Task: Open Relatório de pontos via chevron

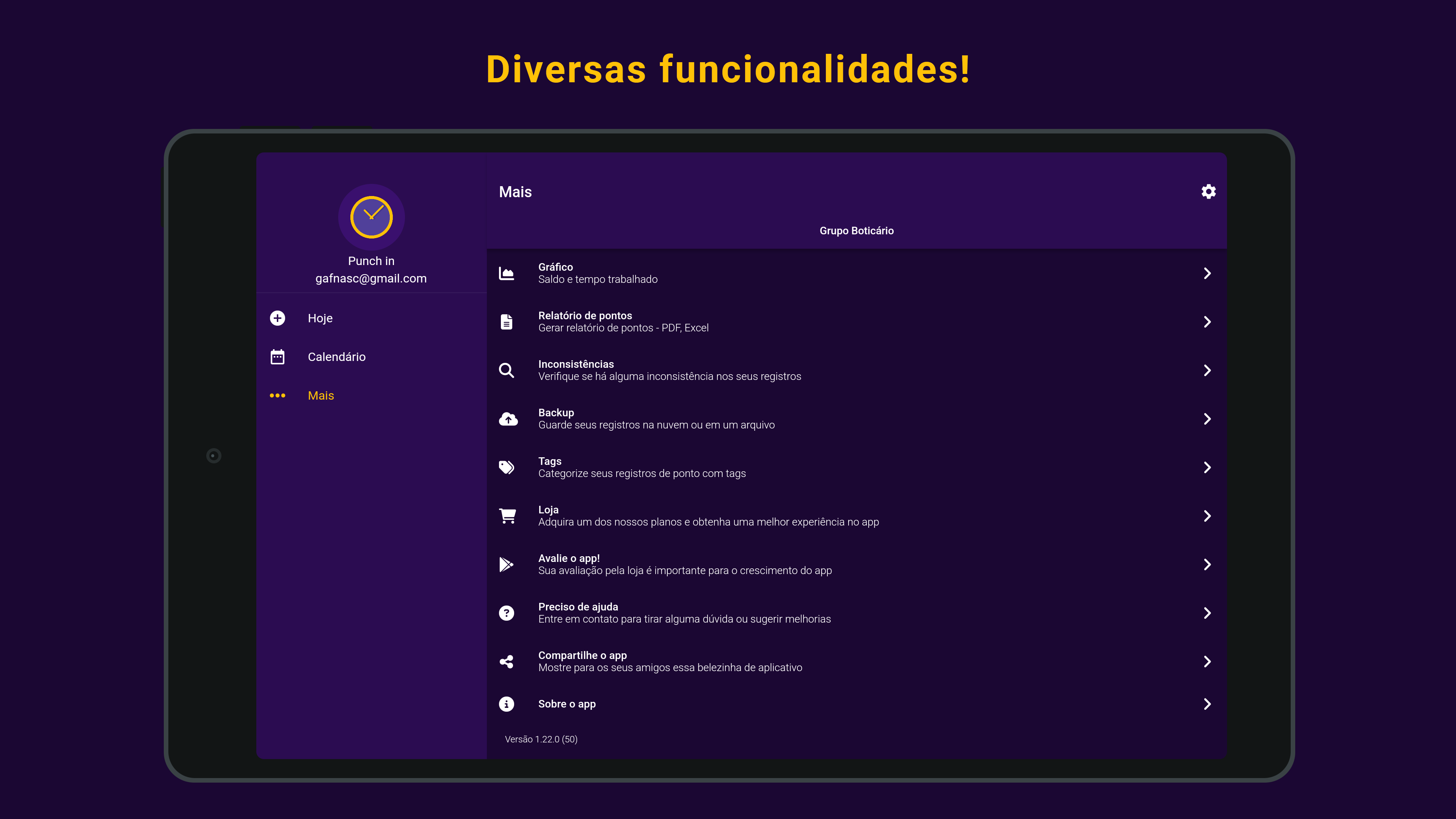Action: click(1207, 322)
